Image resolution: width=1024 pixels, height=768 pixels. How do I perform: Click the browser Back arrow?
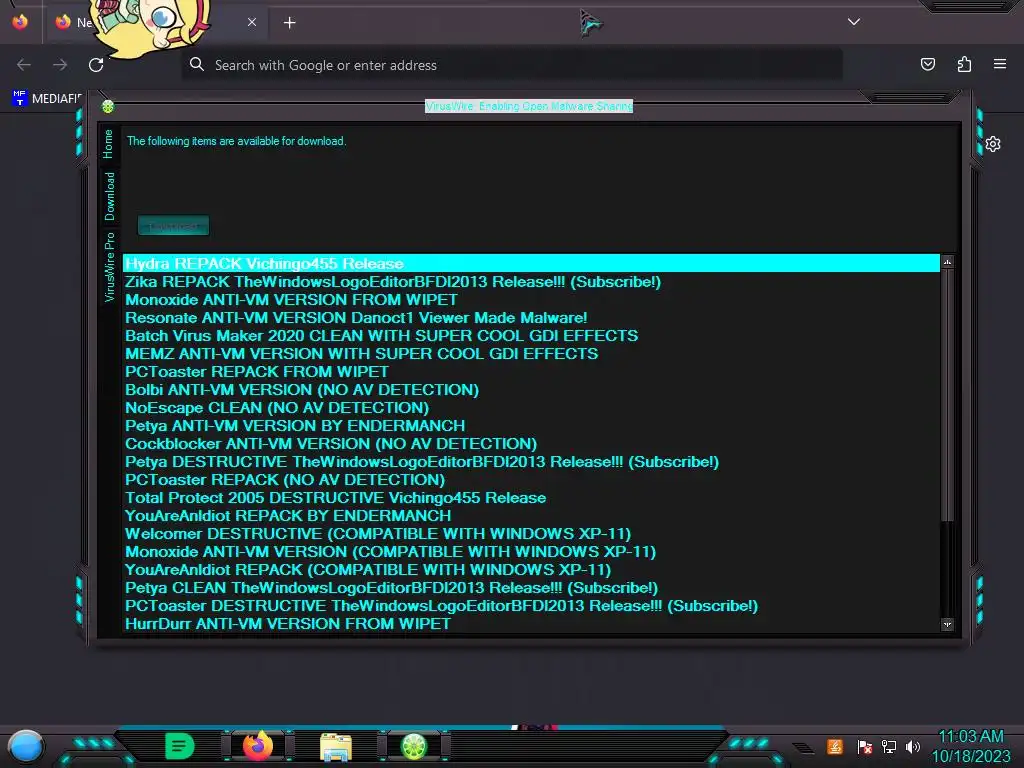coord(24,65)
